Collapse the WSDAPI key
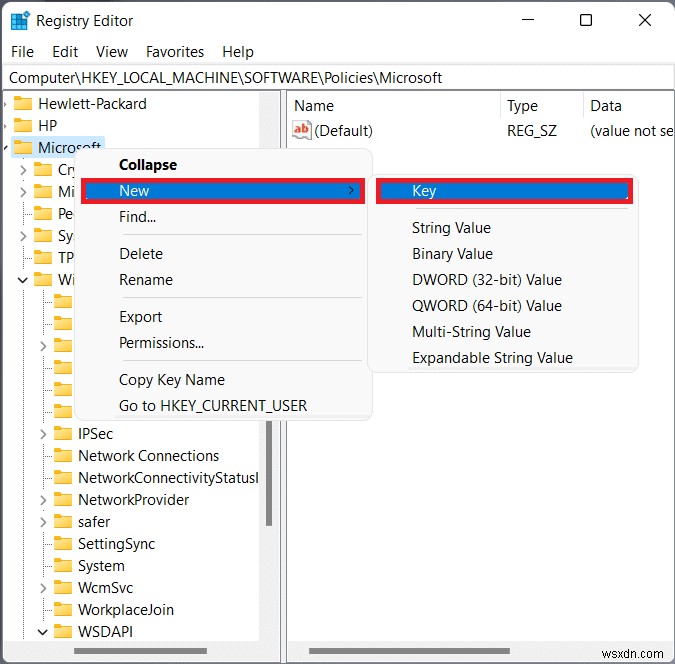The width and height of the screenshot is (675, 664). [43, 632]
